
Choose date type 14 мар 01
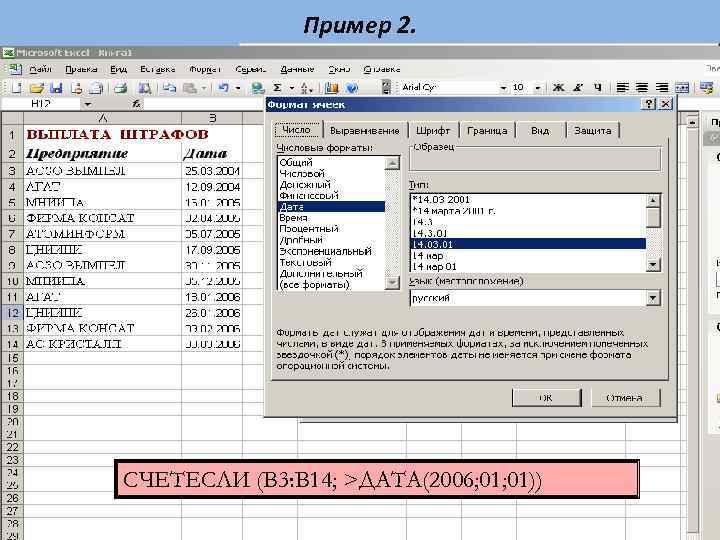[x=528, y=267]
